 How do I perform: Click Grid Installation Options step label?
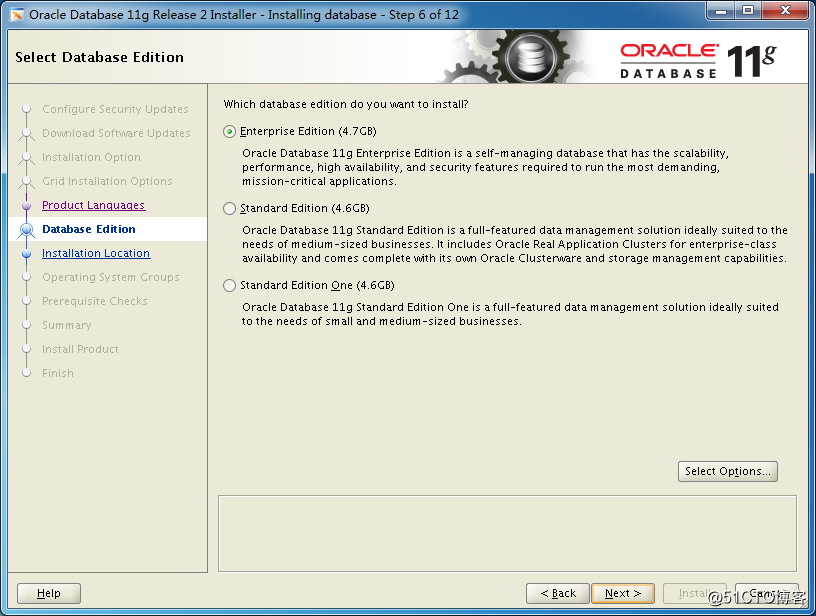pyautogui.click(x=107, y=181)
